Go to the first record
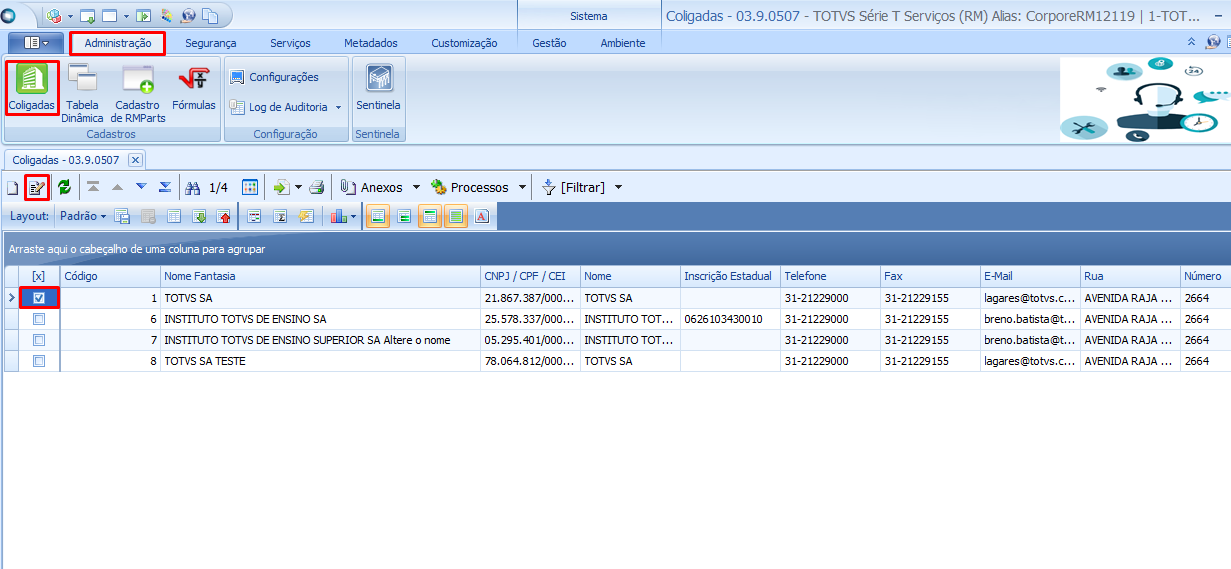This screenshot has height=569, width=1231. pyautogui.click(x=93, y=187)
